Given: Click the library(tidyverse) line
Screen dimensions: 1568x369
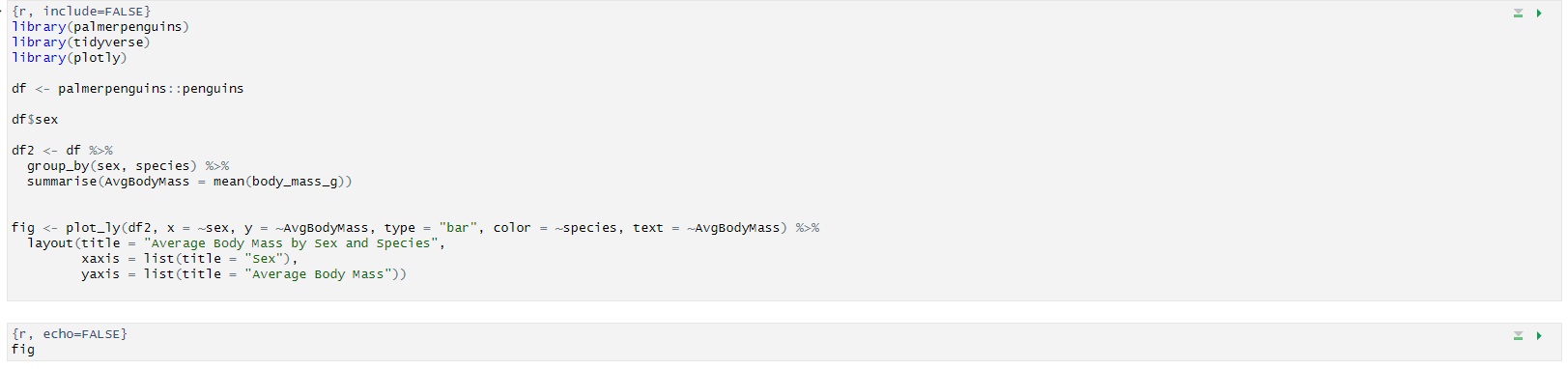Looking at the screenshot, I should coord(81,43).
